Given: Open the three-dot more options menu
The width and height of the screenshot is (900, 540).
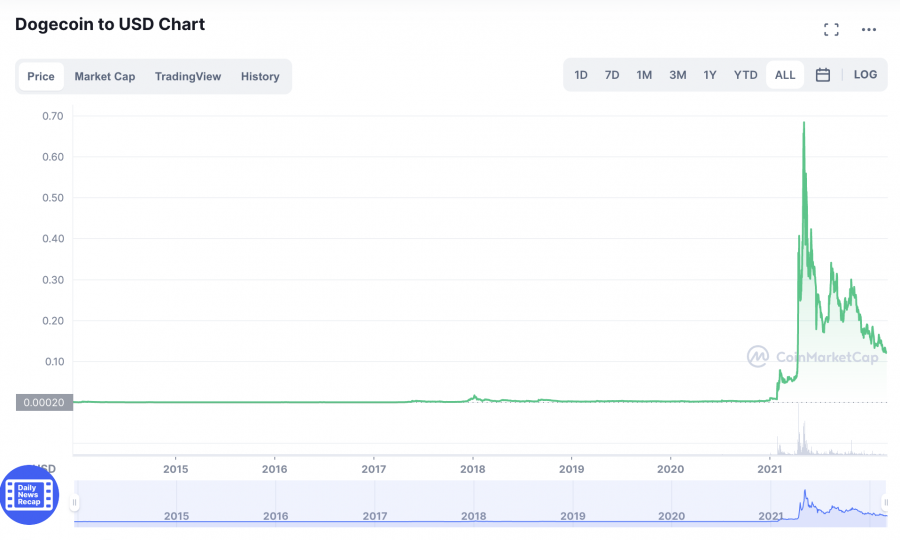Looking at the screenshot, I should click(x=868, y=30).
